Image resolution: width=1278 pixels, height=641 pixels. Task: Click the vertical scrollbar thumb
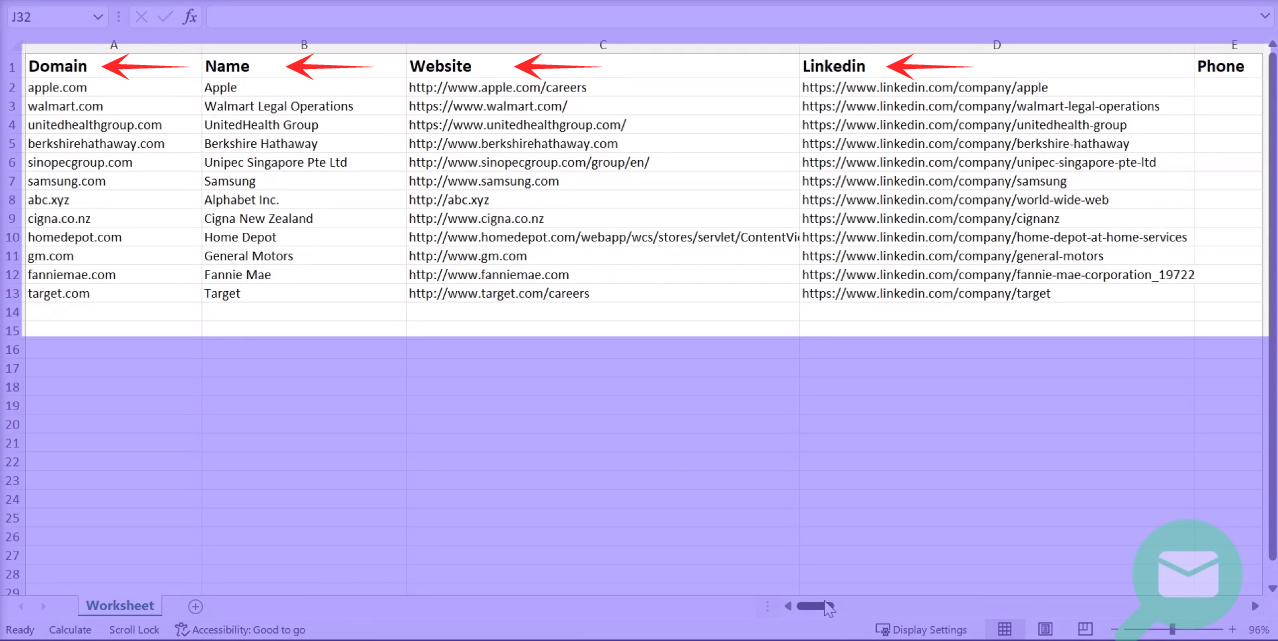tap(1271, 307)
